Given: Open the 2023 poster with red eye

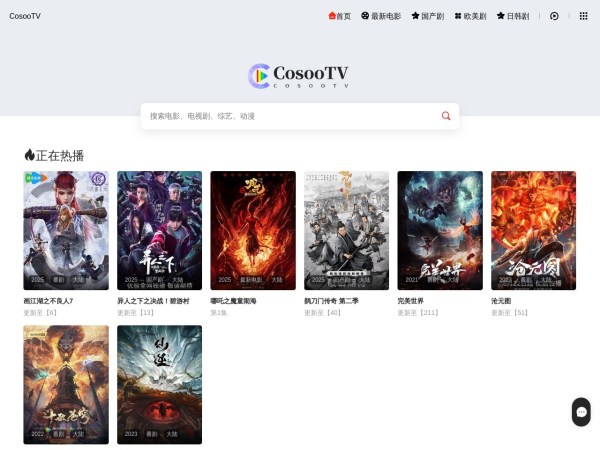Looking at the screenshot, I should pos(159,384).
